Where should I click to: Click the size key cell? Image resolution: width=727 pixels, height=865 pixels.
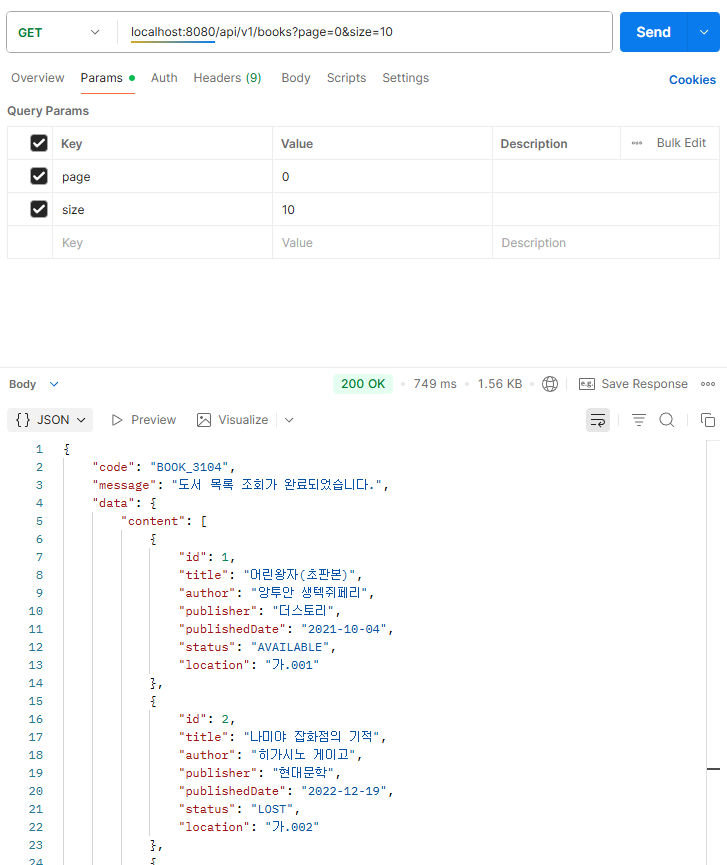point(162,210)
